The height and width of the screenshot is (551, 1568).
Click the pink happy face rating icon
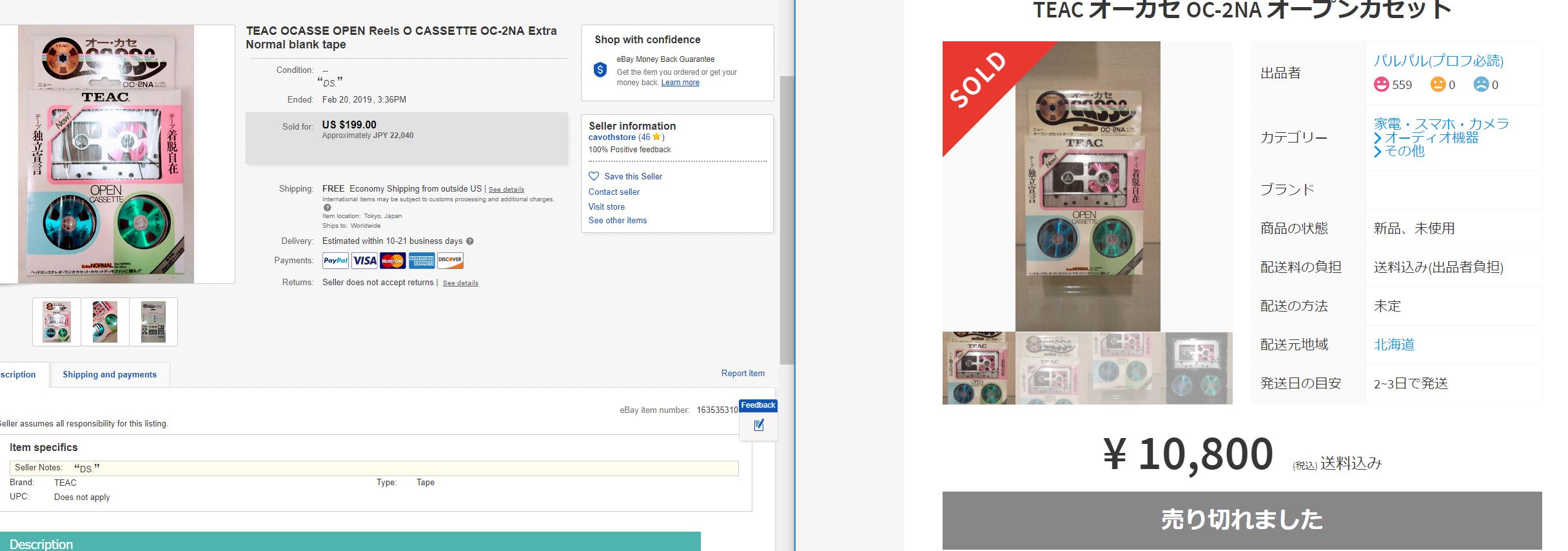[1381, 85]
